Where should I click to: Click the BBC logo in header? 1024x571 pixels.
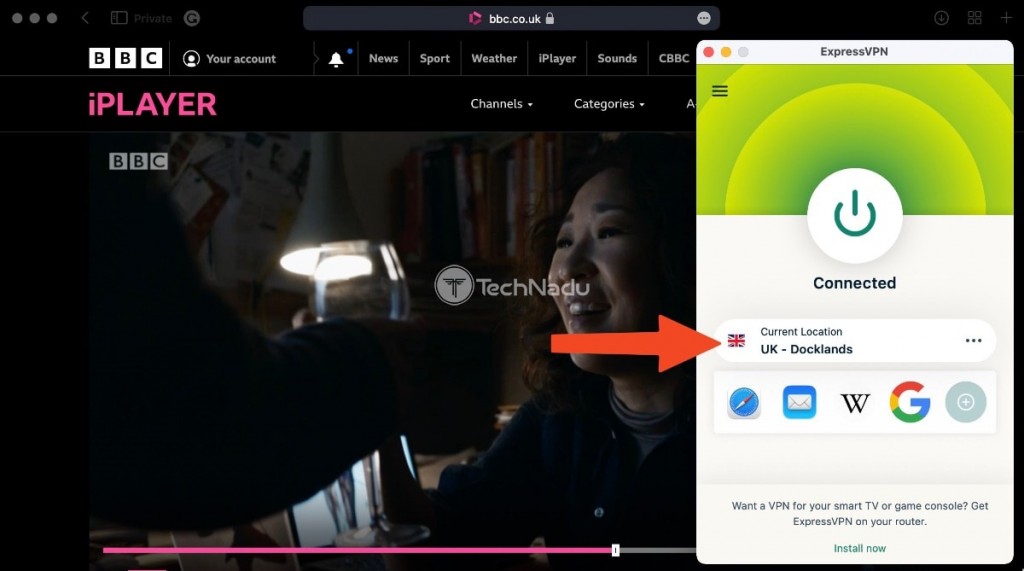click(x=125, y=59)
